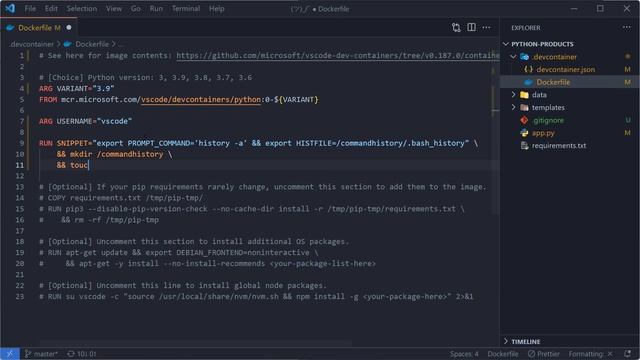Open the View menu
The height and width of the screenshot is (360, 640).
(114, 9)
